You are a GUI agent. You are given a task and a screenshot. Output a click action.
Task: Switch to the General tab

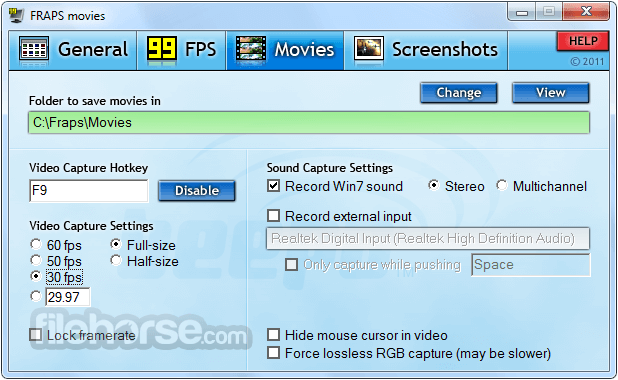pos(73,50)
